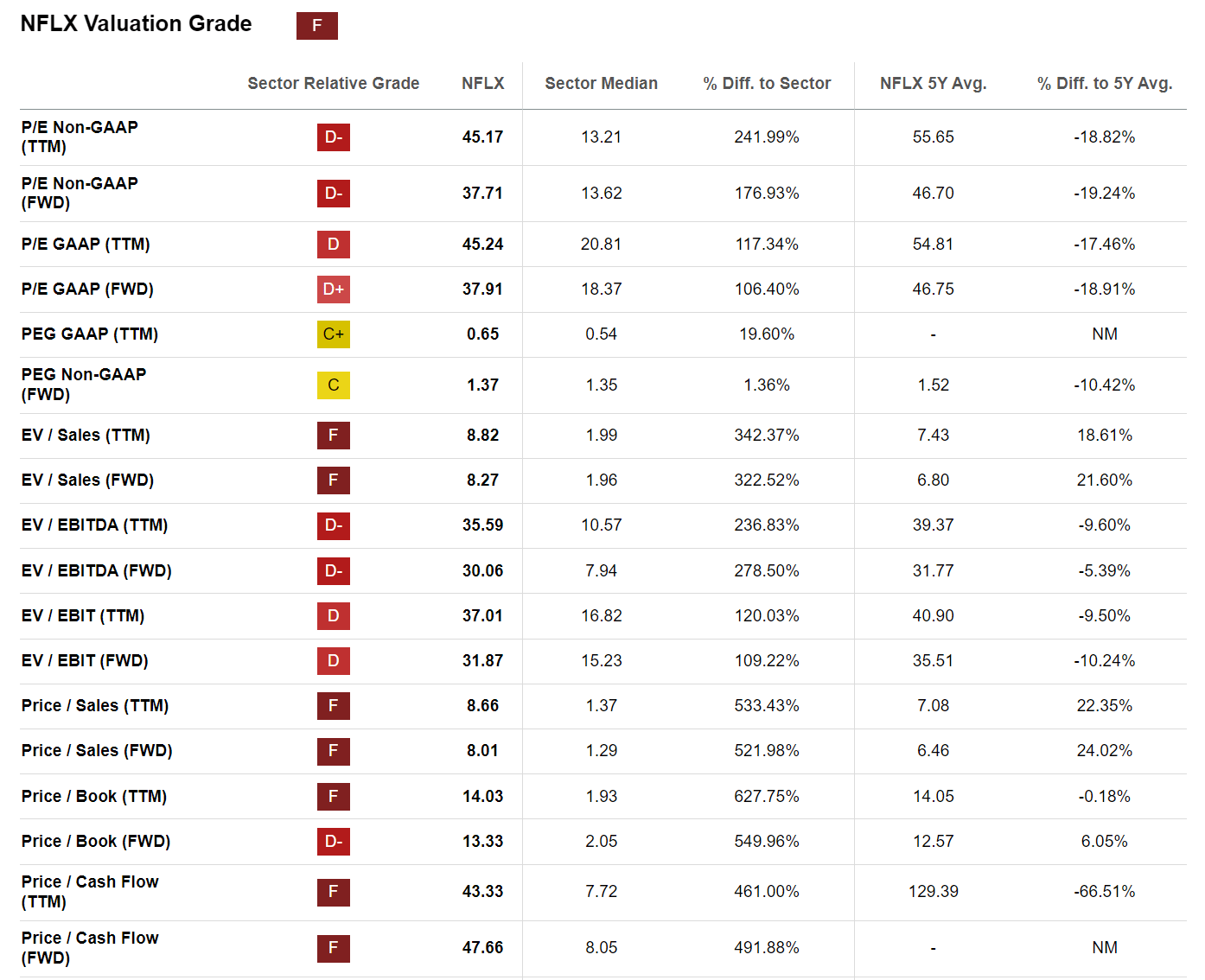Click the F grade badge for Price / Book (TTM)

point(333,797)
